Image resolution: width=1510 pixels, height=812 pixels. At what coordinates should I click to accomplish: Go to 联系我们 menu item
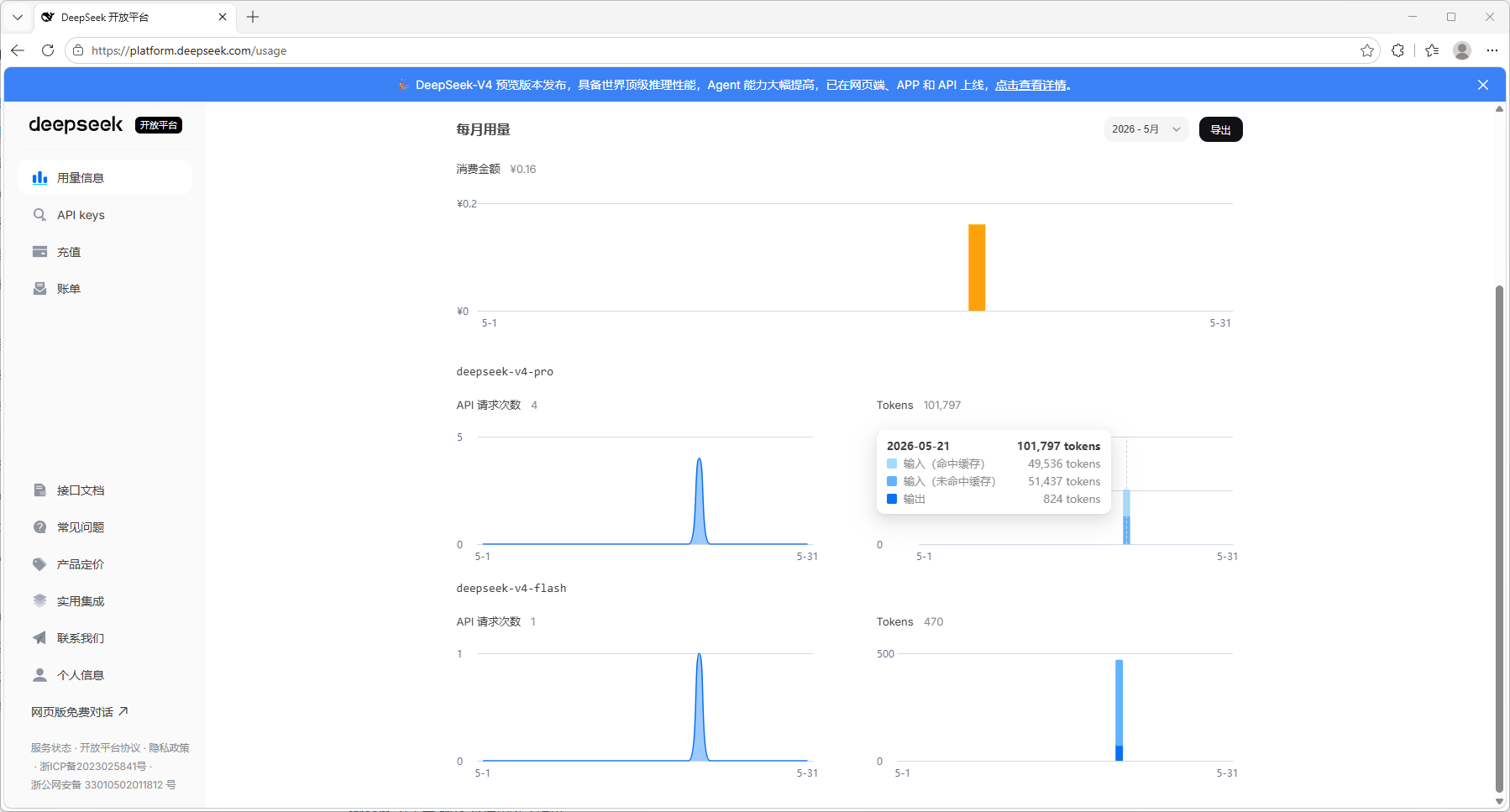click(105, 638)
